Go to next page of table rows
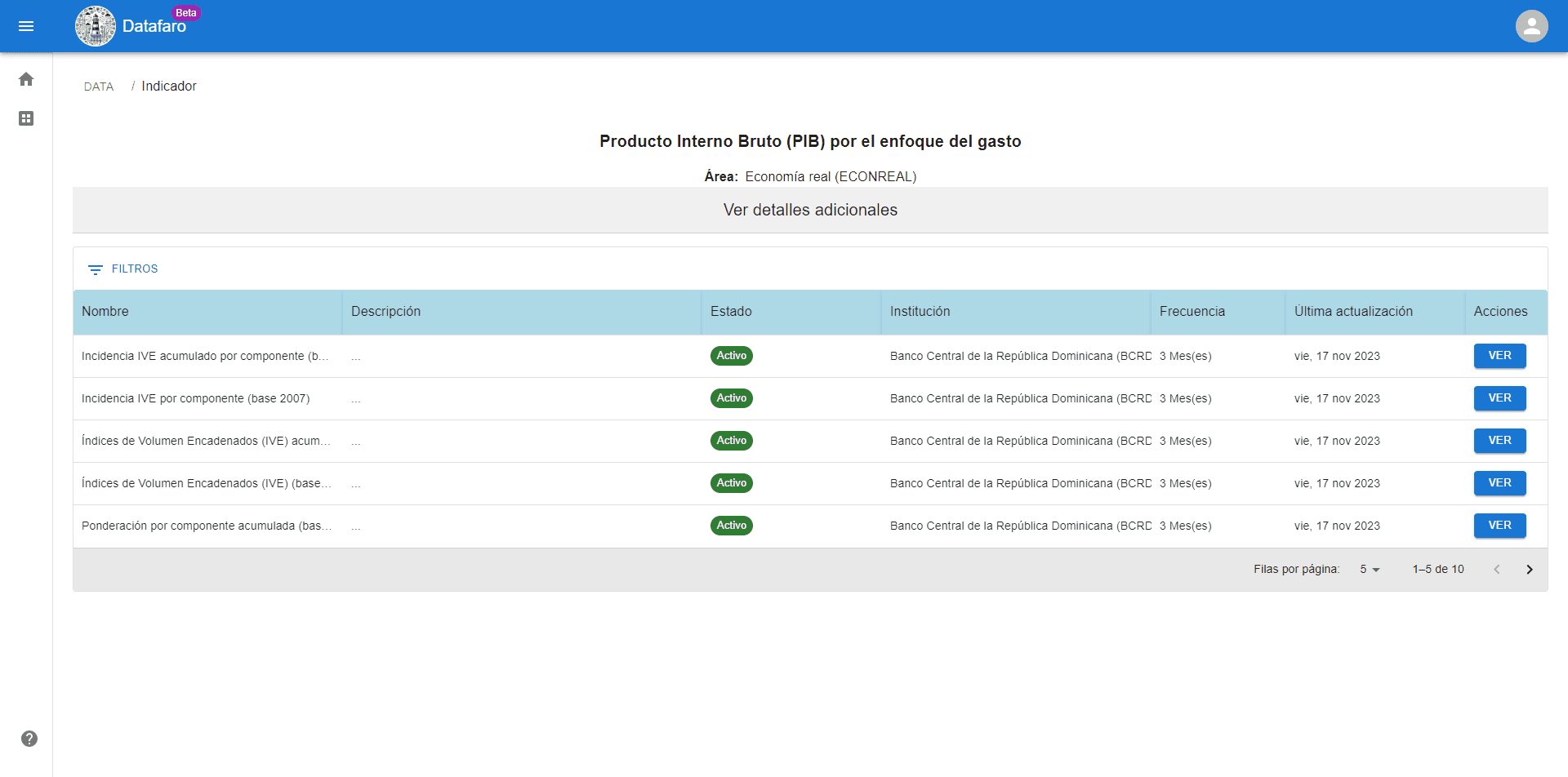 (1530, 570)
